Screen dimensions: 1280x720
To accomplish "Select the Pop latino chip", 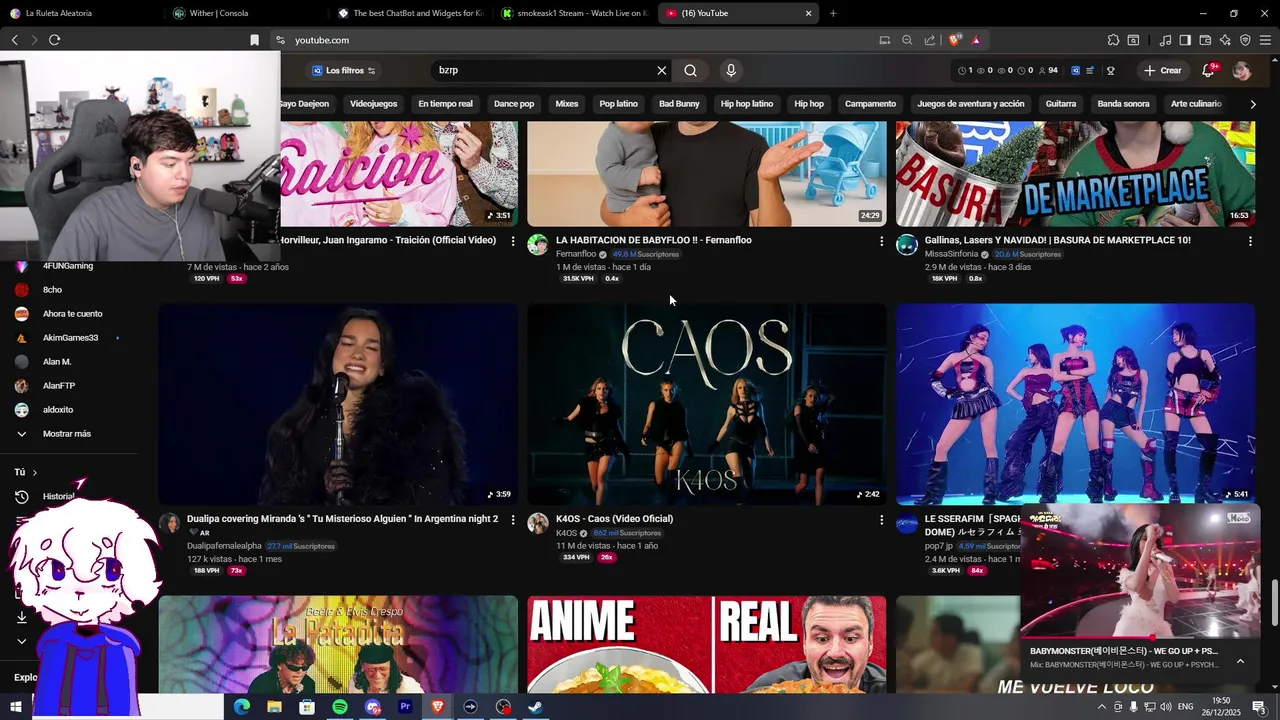I will (x=618, y=104).
